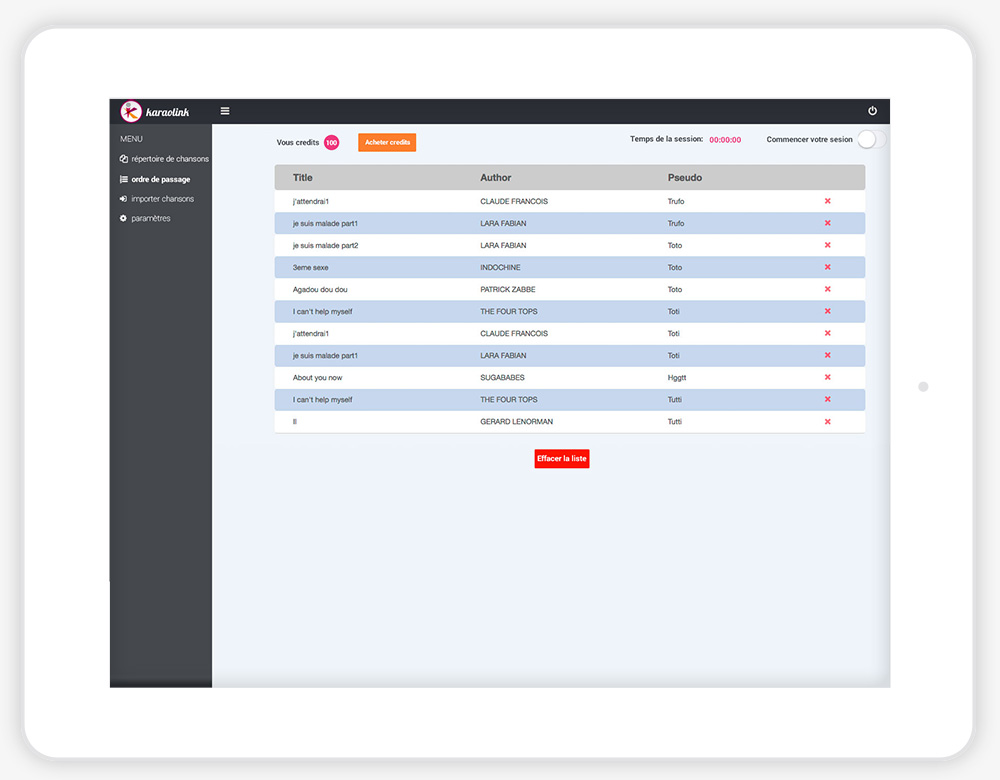
Task: Enable the Commencer votre session switch
Action: tap(870, 140)
